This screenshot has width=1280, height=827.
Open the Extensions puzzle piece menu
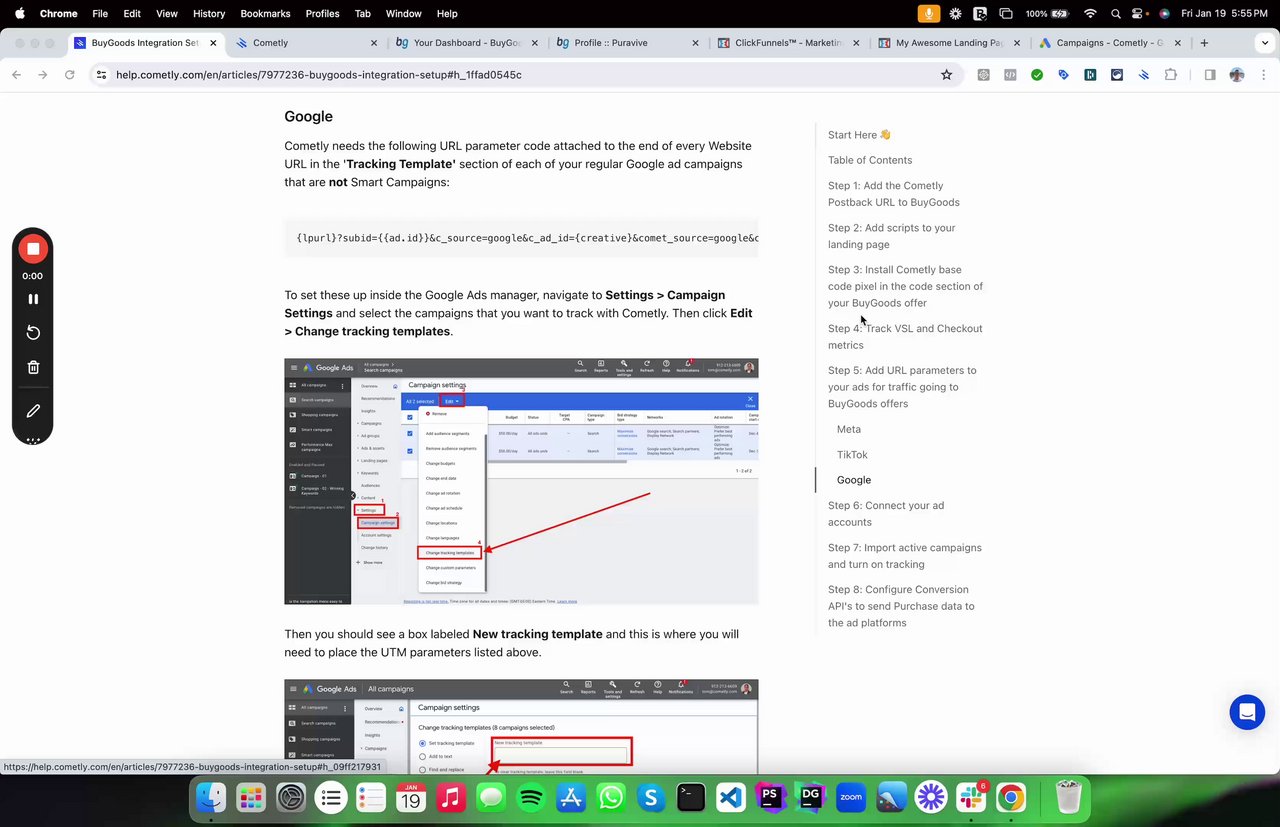[1170, 75]
